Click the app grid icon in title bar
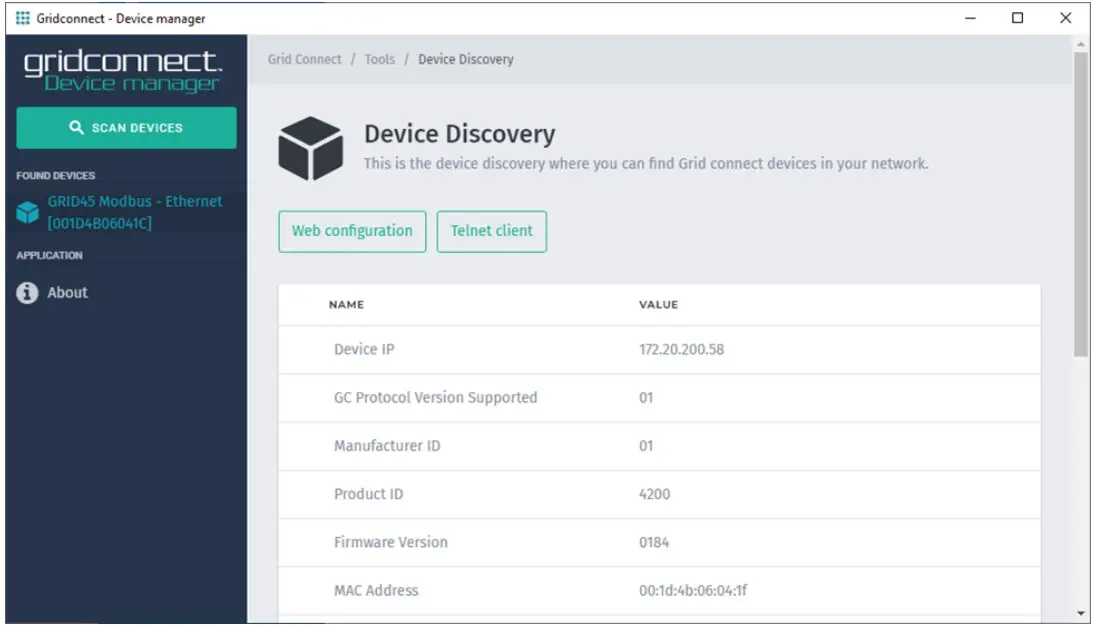Screen dimensions: 1095x626 (22, 18)
